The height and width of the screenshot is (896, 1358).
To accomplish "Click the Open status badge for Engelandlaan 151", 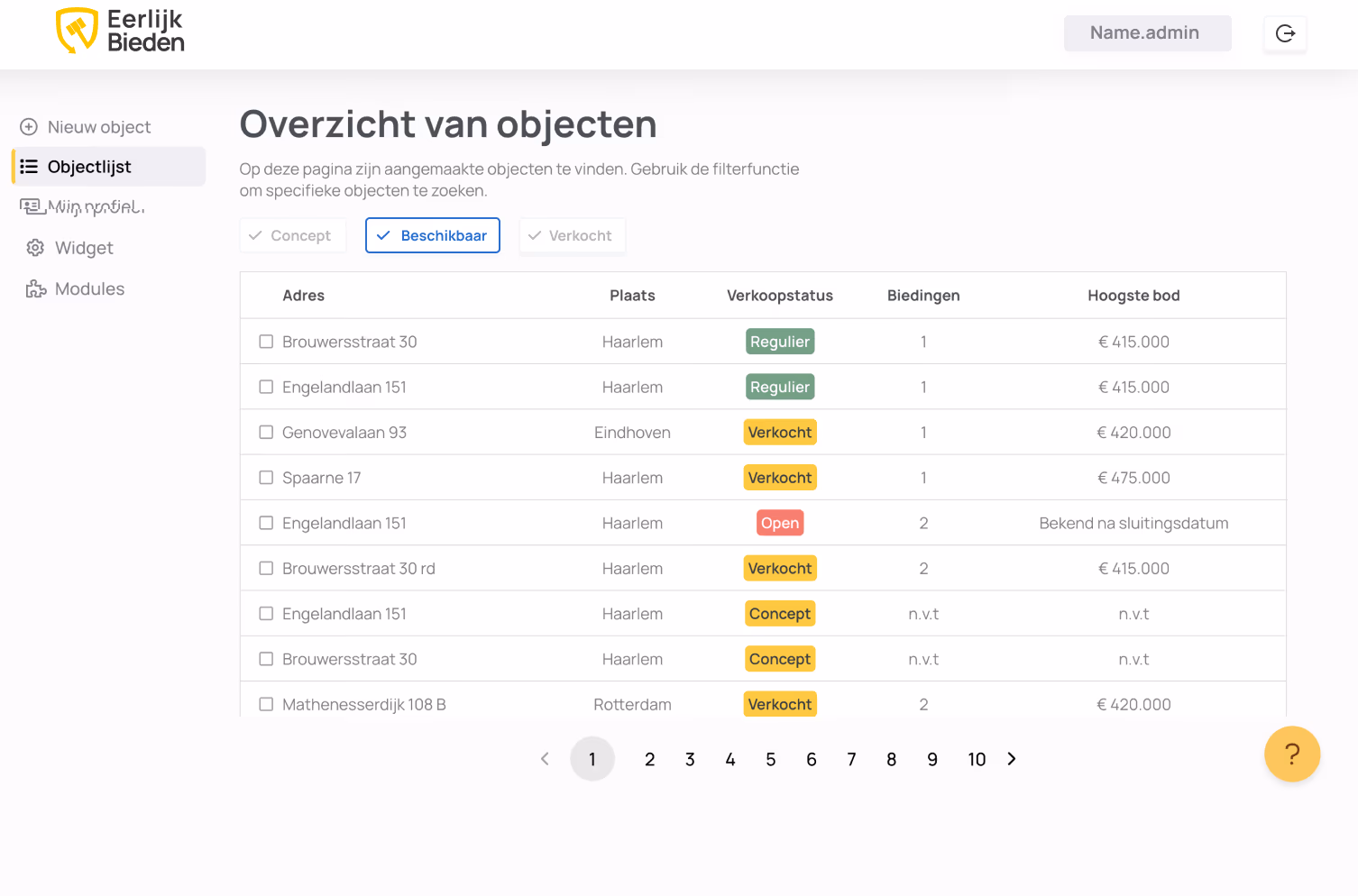I will click(780, 523).
